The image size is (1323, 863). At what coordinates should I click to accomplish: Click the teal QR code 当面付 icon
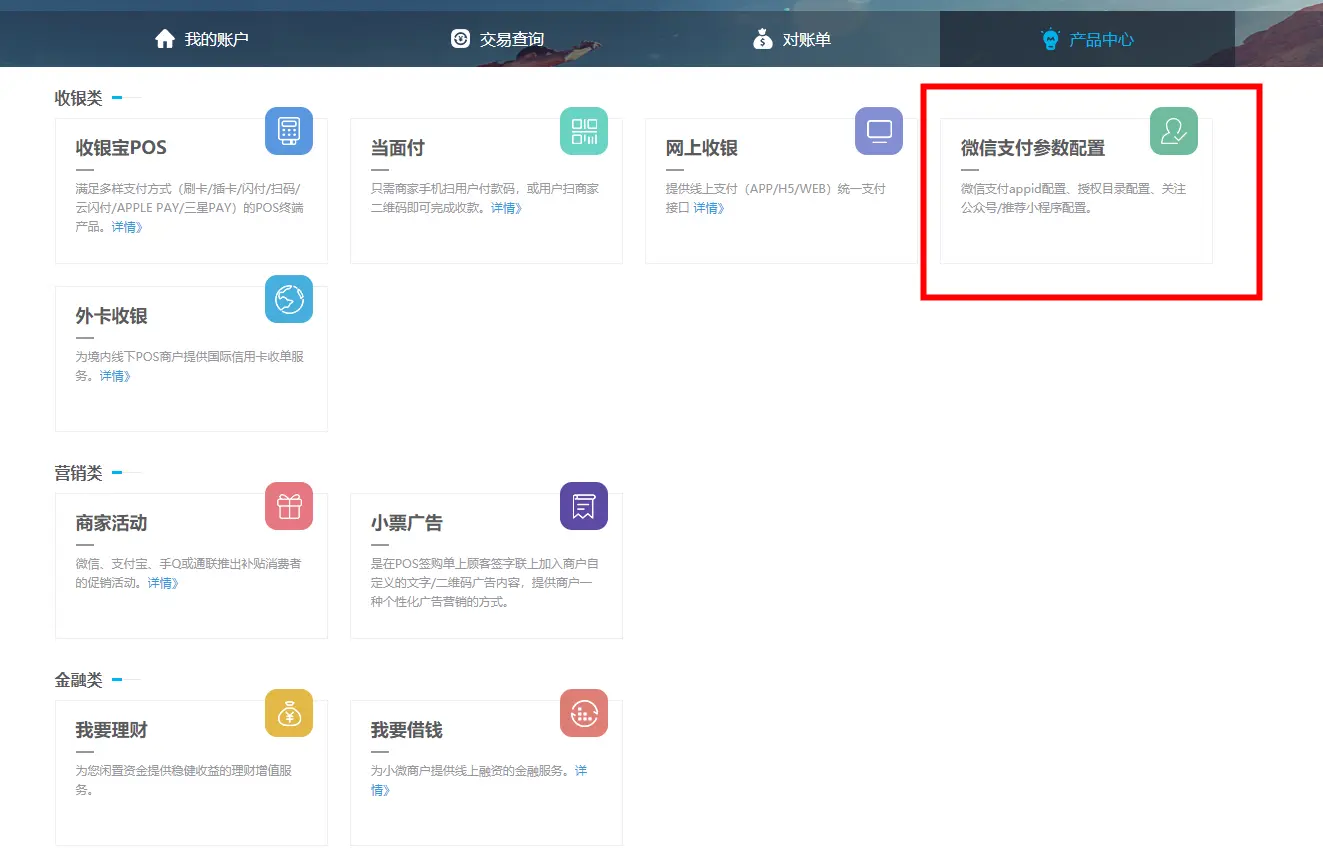click(584, 131)
